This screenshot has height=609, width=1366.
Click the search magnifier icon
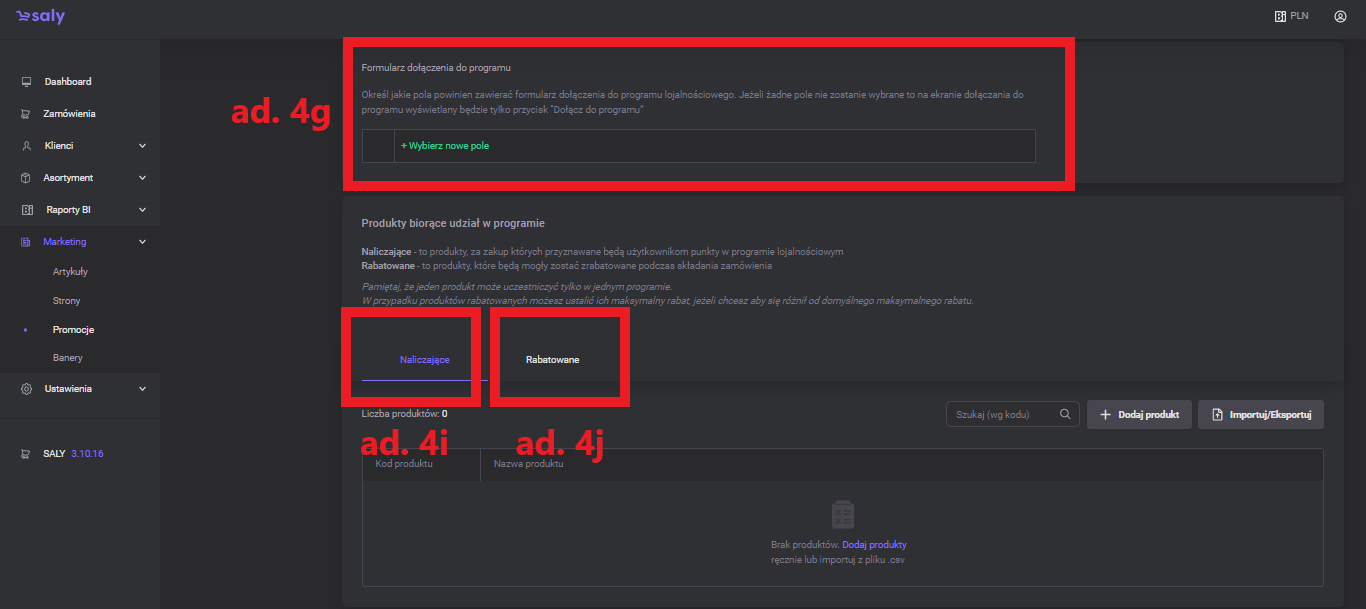(x=1066, y=414)
